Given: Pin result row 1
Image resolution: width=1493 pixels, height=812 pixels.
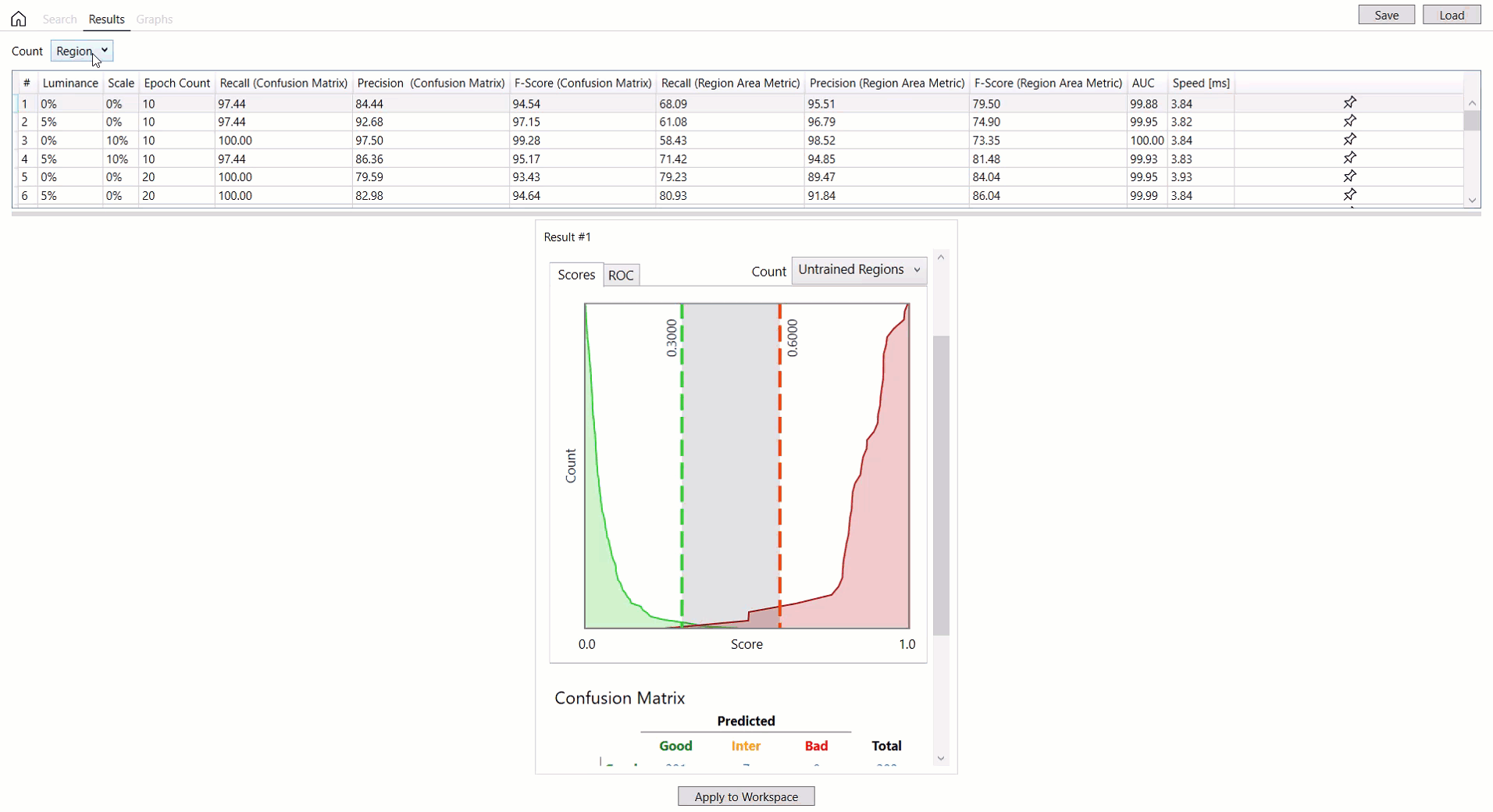Looking at the screenshot, I should coord(1349,102).
